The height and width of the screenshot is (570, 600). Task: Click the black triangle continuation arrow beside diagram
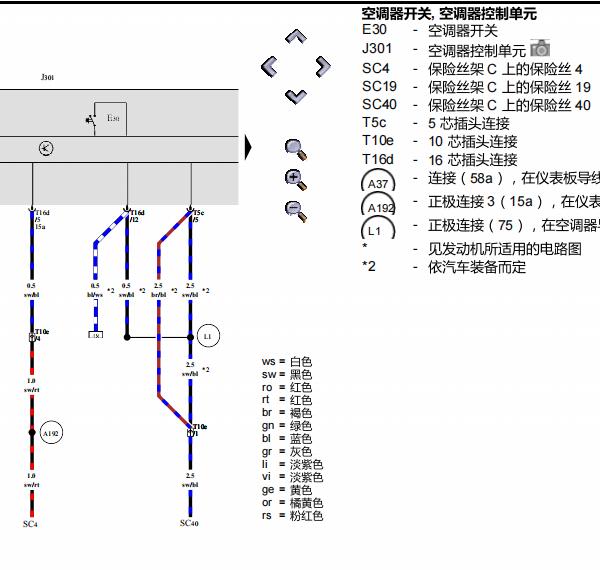pos(248,148)
